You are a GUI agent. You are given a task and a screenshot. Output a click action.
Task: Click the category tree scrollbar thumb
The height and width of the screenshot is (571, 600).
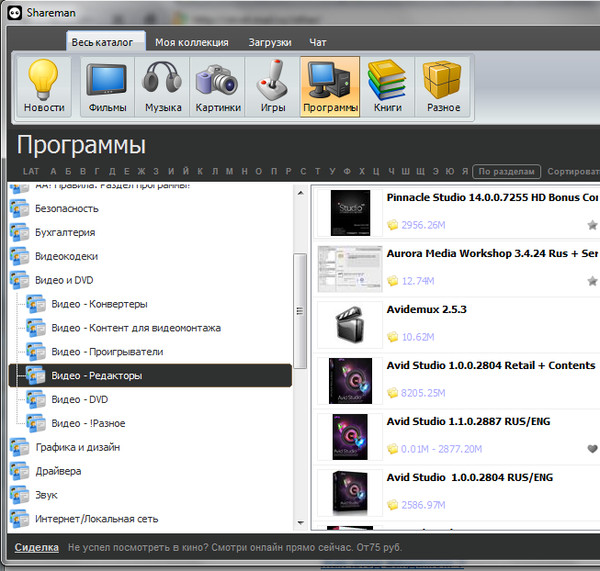tap(300, 311)
